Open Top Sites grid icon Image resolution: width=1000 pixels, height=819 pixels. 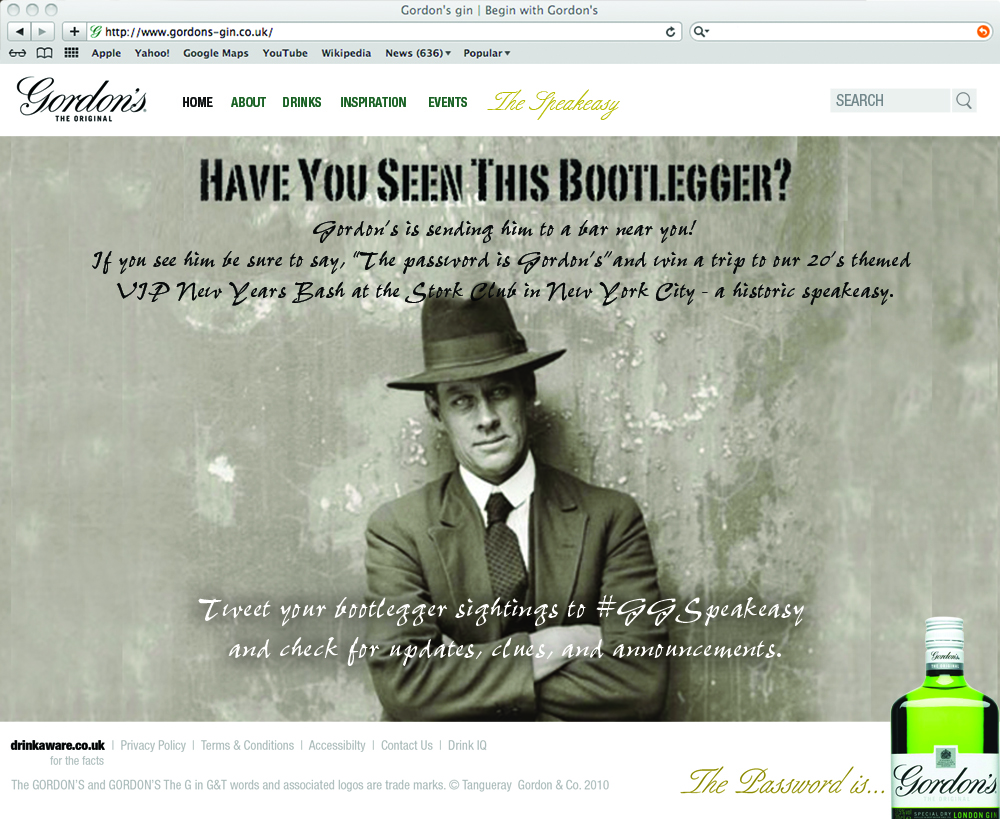pyautogui.click(x=71, y=53)
